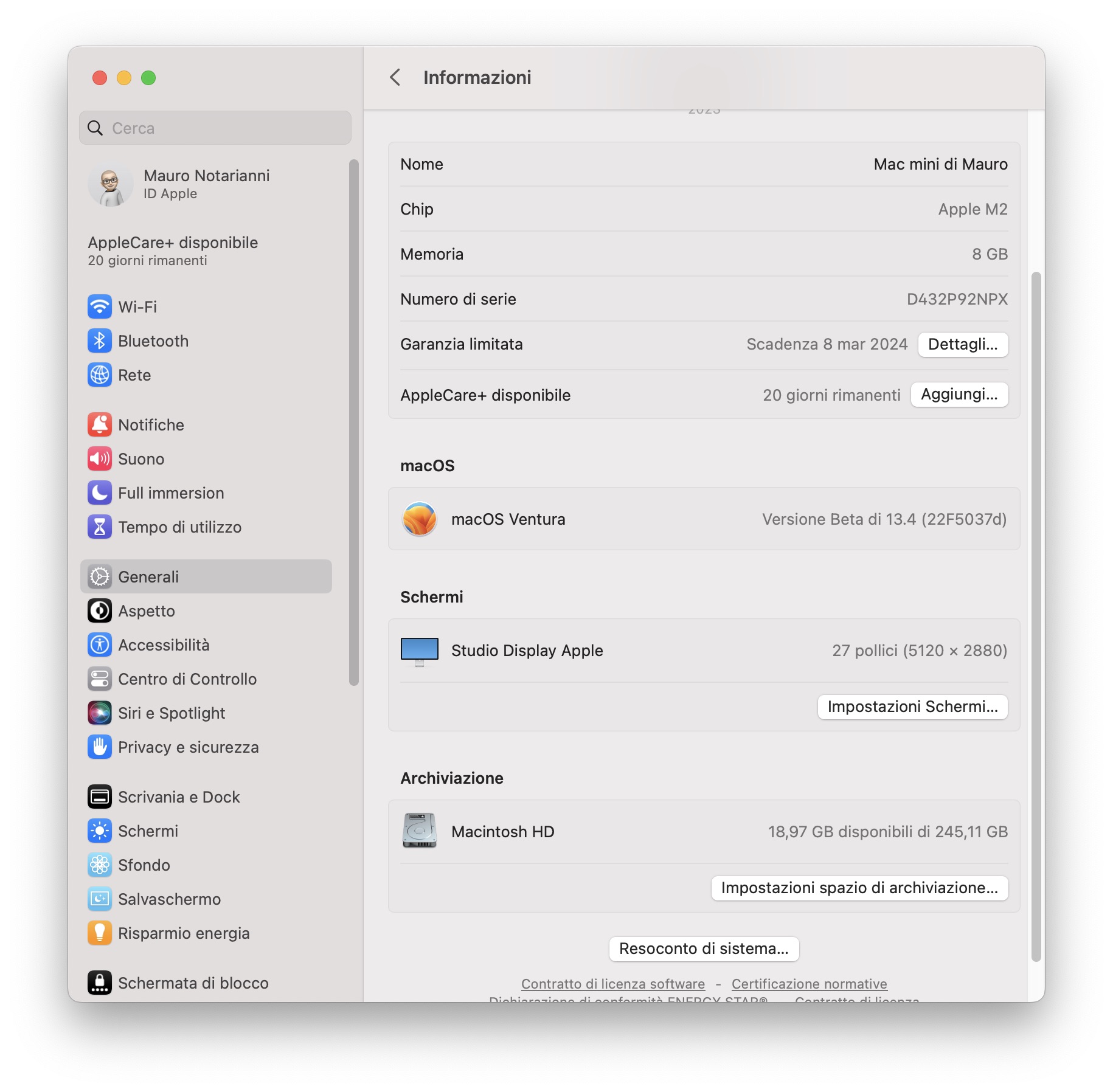This screenshot has height=1092, width=1113.
Task: Open Resoconto di sistema report
Action: [x=704, y=949]
